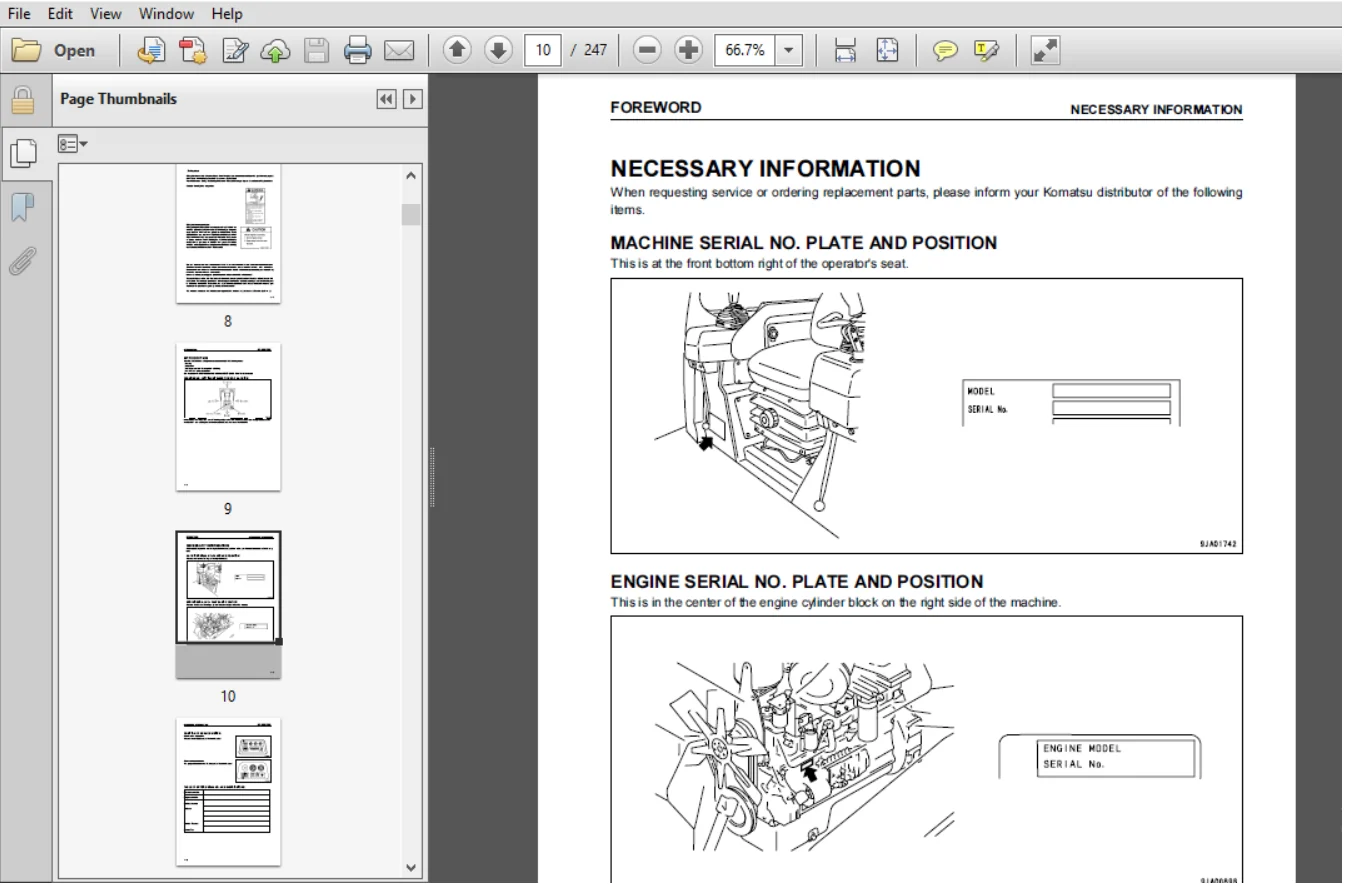Toggle the Page Thumbnails panel icon
Viewport: 1347px width, 886px height.
22,153
